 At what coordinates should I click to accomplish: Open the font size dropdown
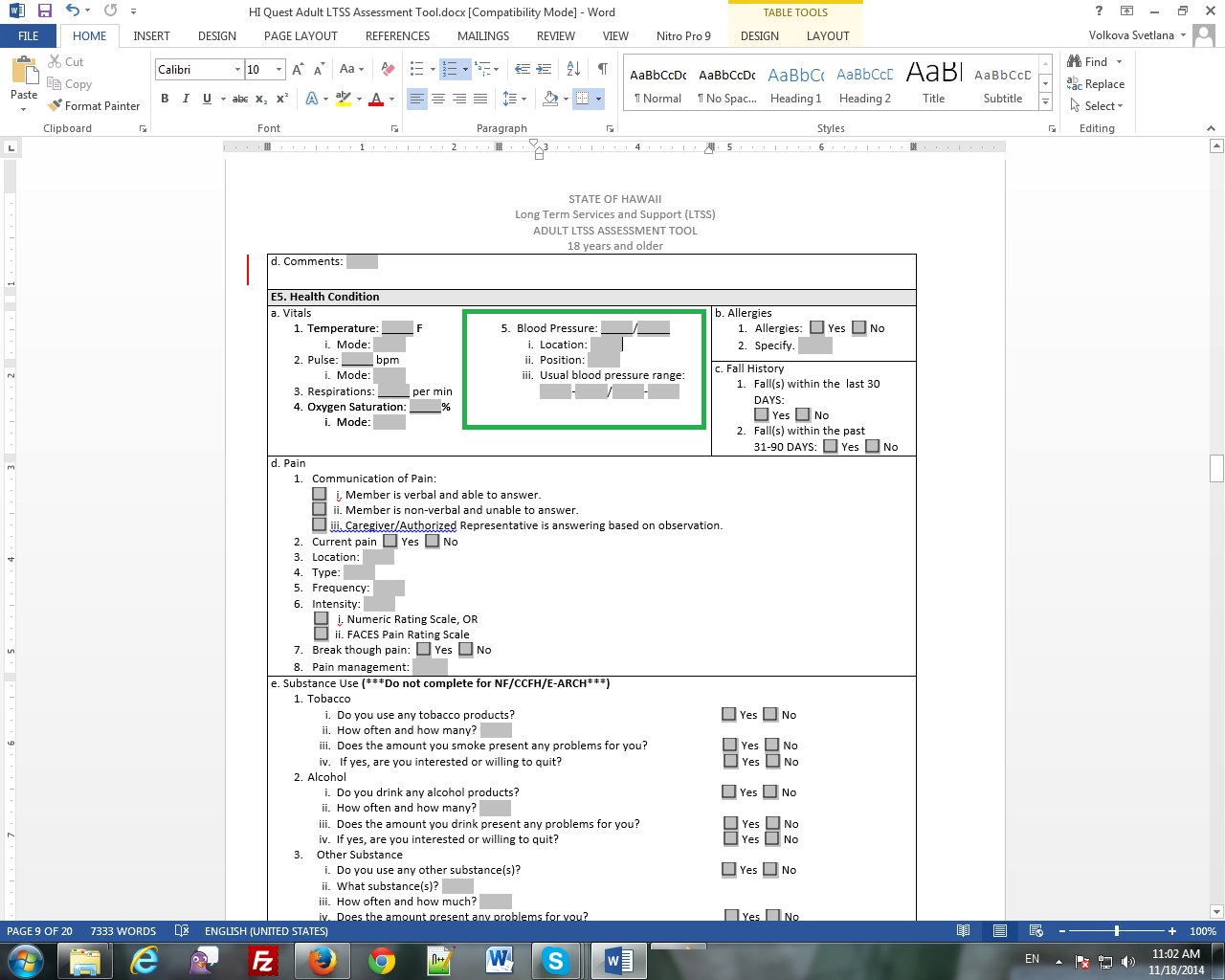click(x=278, y=69)
